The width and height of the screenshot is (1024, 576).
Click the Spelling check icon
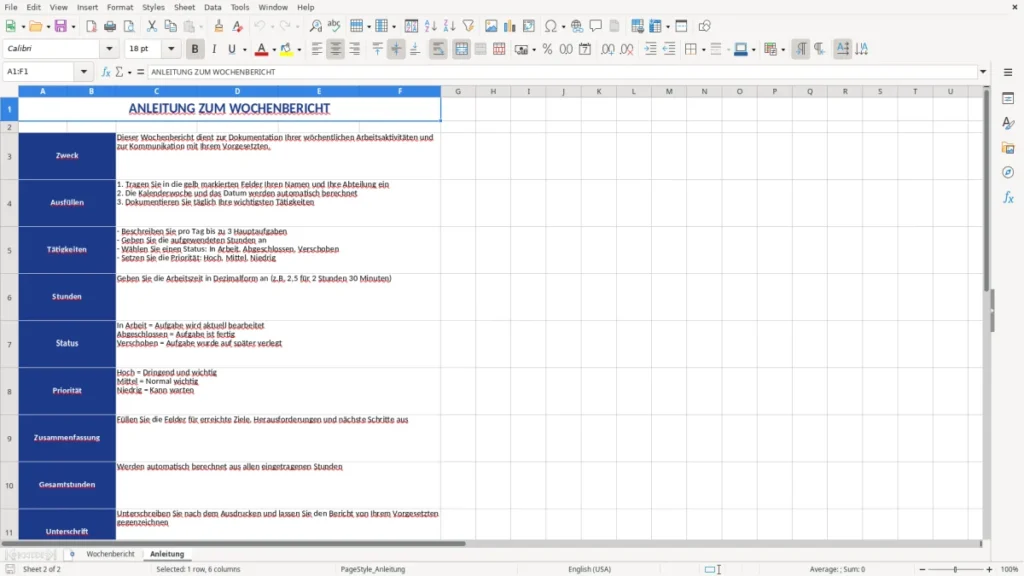click(x=334, y=26)
